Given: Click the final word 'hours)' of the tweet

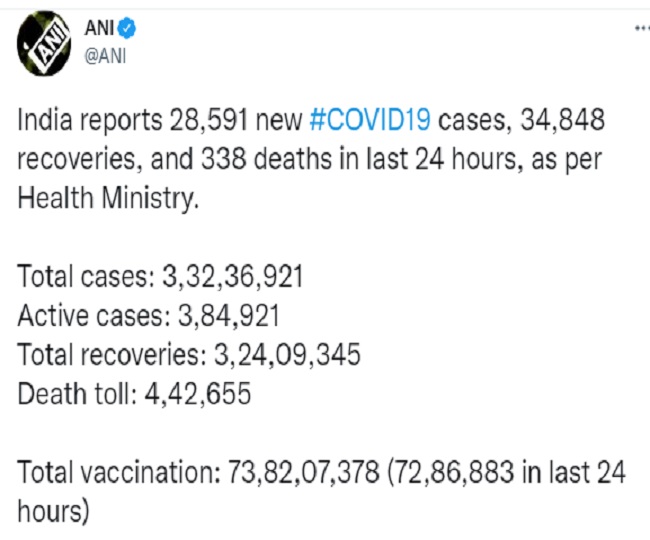Looking at the screenshot, I should 53,512.
